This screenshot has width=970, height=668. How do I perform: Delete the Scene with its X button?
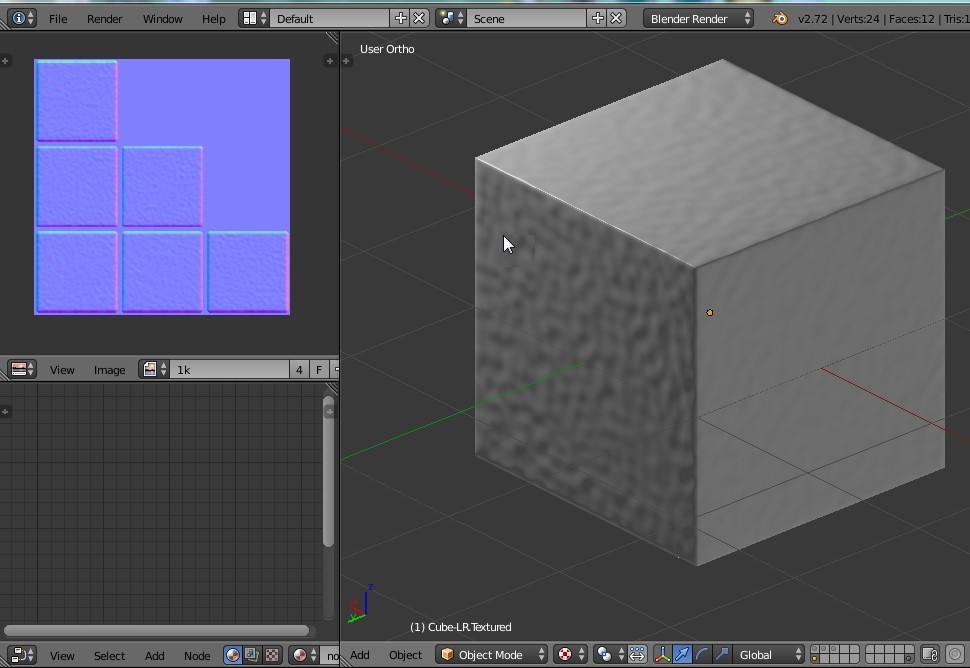[x=617, y=18]
